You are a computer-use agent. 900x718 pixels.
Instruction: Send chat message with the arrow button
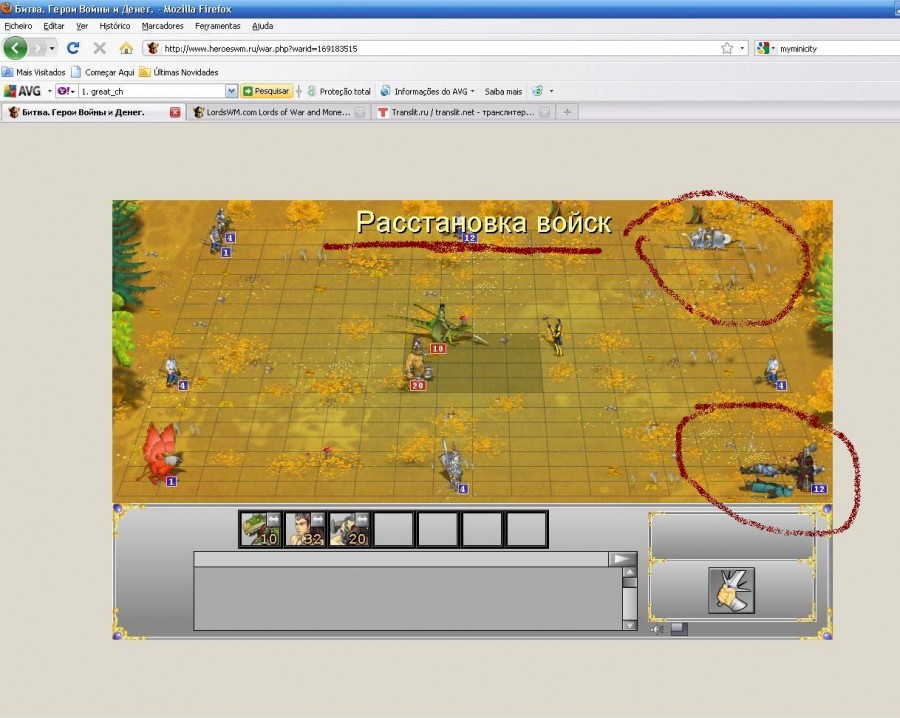click(622, 558)
